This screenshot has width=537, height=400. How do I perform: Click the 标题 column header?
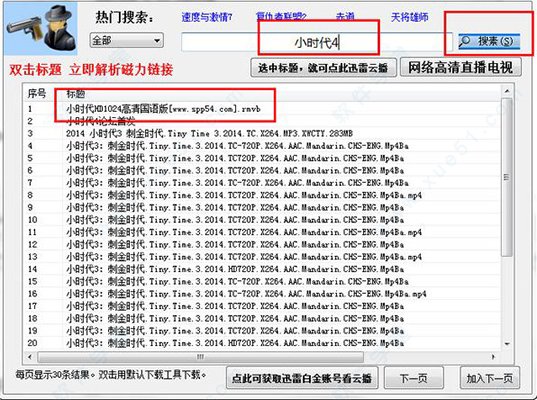(76, 94)
